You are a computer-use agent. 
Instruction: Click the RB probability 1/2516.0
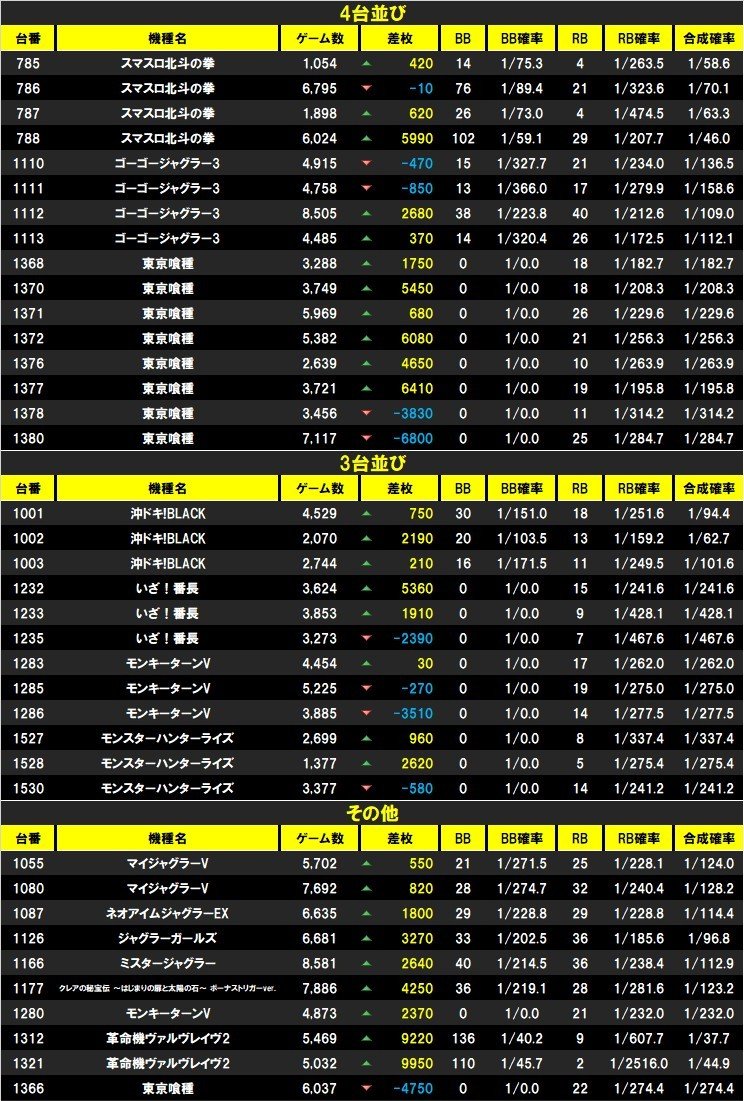pyautogui.click(x=638, y=1064)
